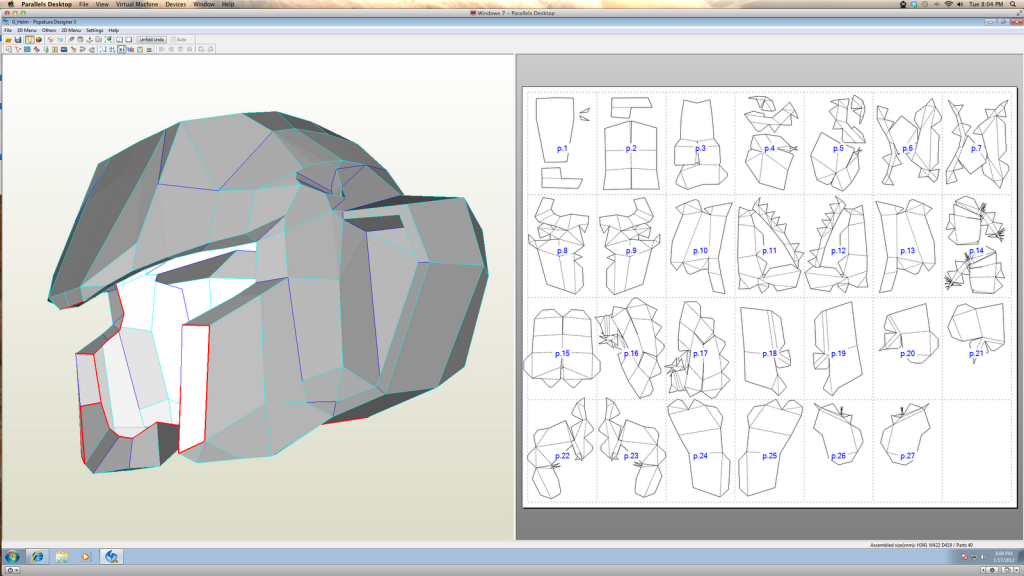
Task: Click the first red select icon in second toolbar row
Action: [x=8, y=49]
